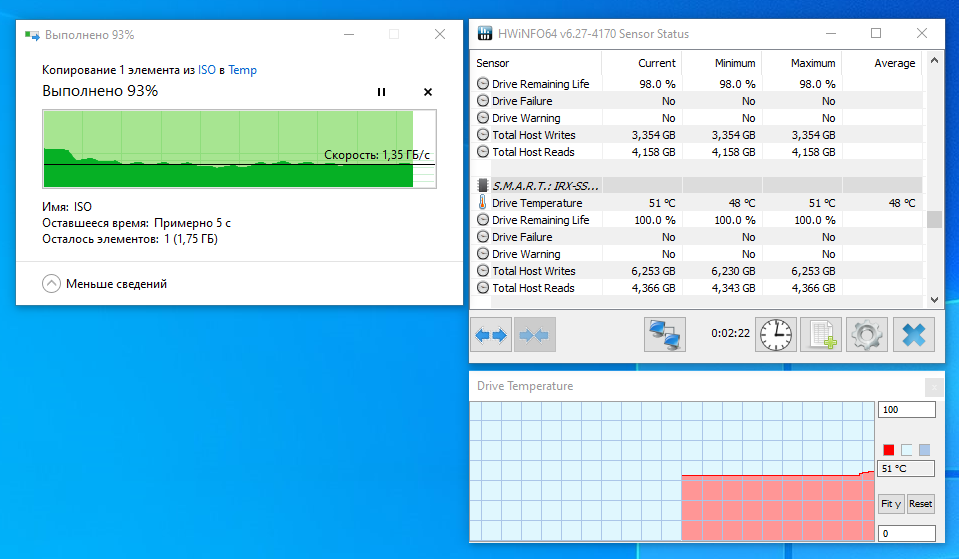Open the ISO source folder link
The width and height of the screenshot is (959, 559).
207,70
